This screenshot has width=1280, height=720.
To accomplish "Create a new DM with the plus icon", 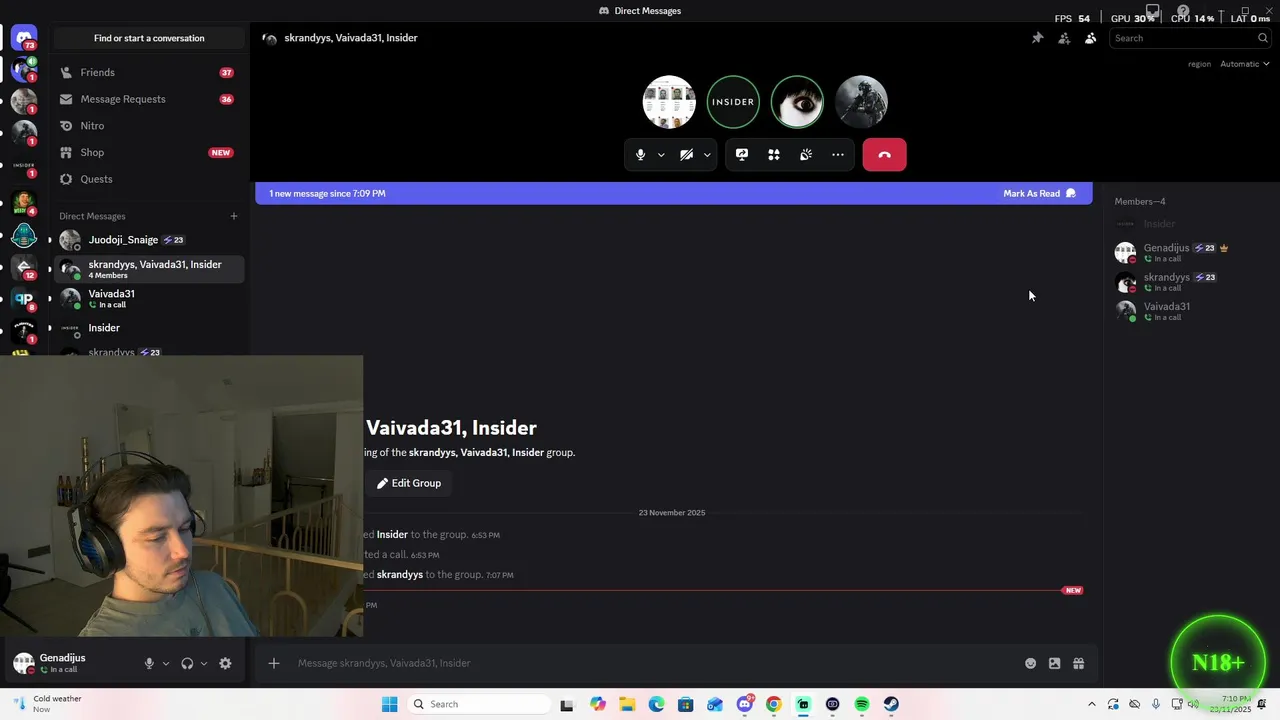I will [x=234, y=216].
